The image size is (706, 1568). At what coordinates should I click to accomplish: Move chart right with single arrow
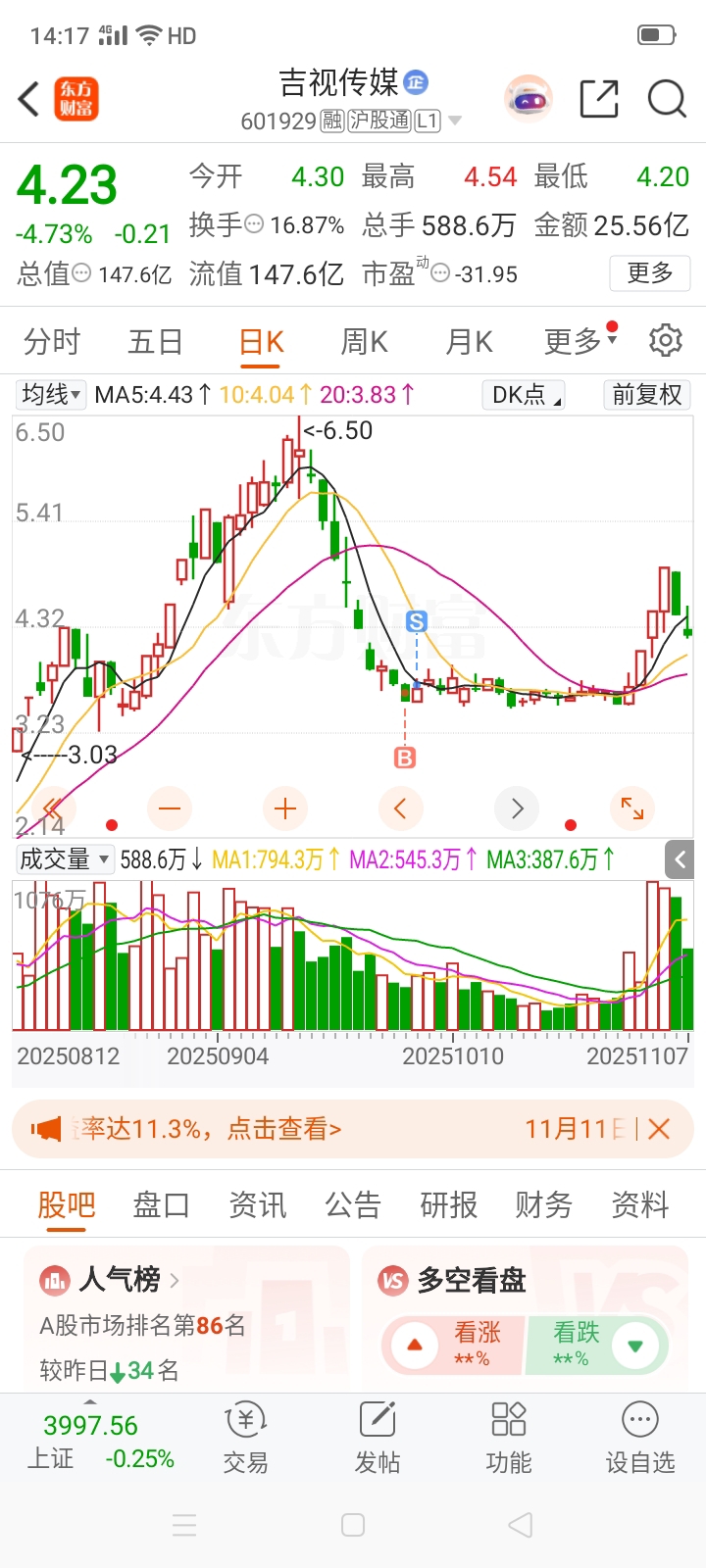[517, 808]
